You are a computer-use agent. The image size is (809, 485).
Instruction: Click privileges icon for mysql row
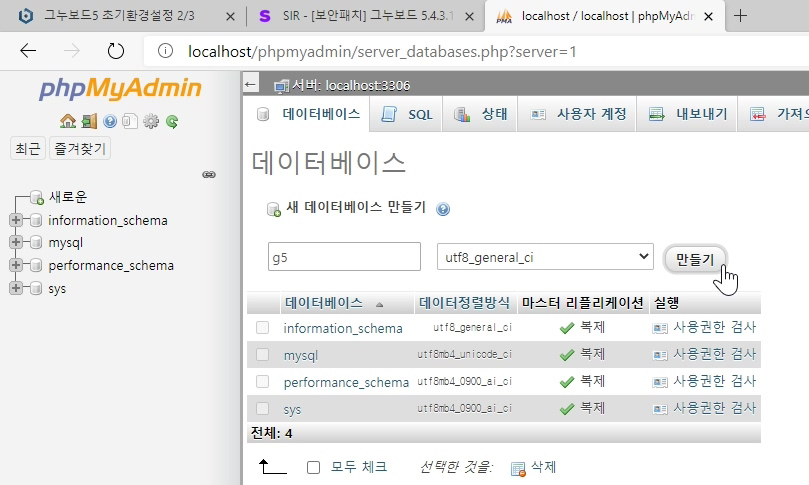(x=660, y=355)
